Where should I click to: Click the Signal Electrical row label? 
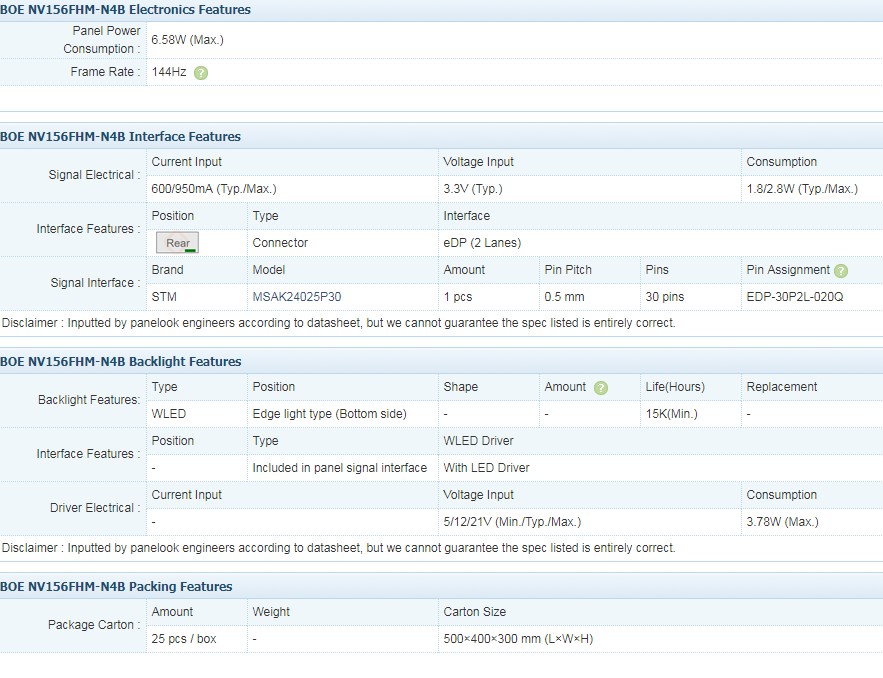pyautogui.click(x=94, y=175)
